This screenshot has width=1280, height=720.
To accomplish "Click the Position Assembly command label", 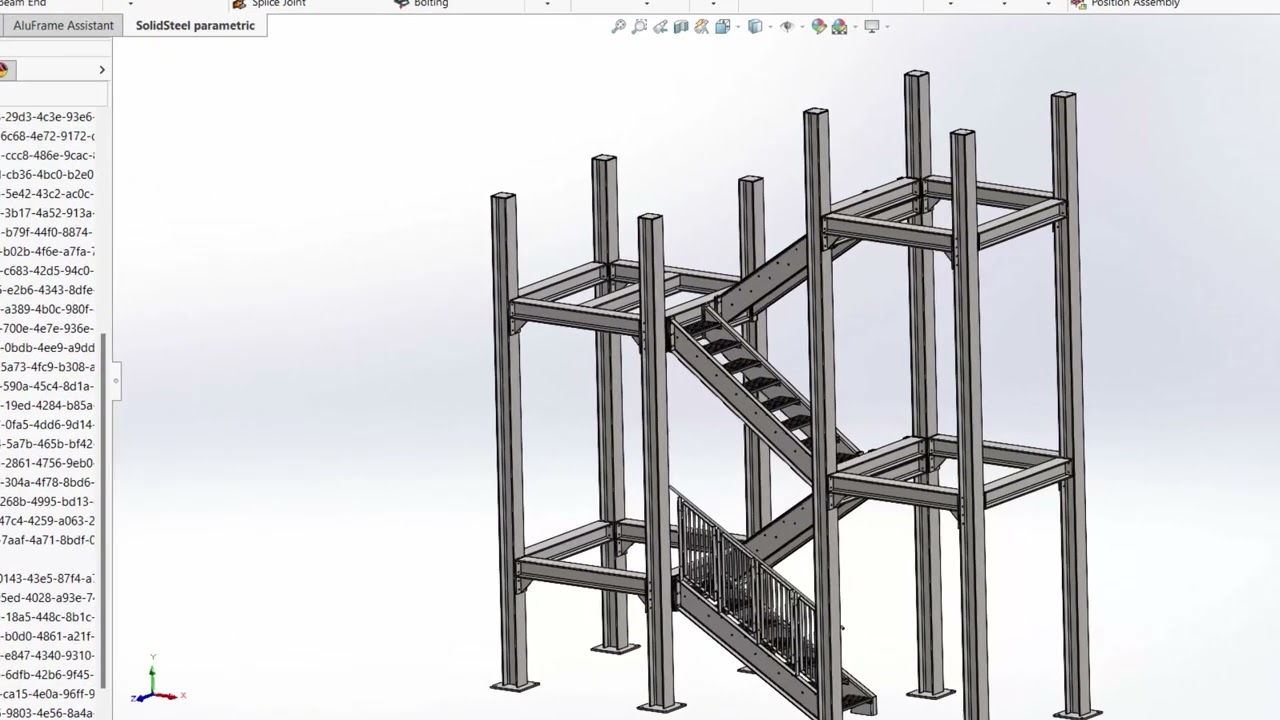I will tap(1135, 4).
